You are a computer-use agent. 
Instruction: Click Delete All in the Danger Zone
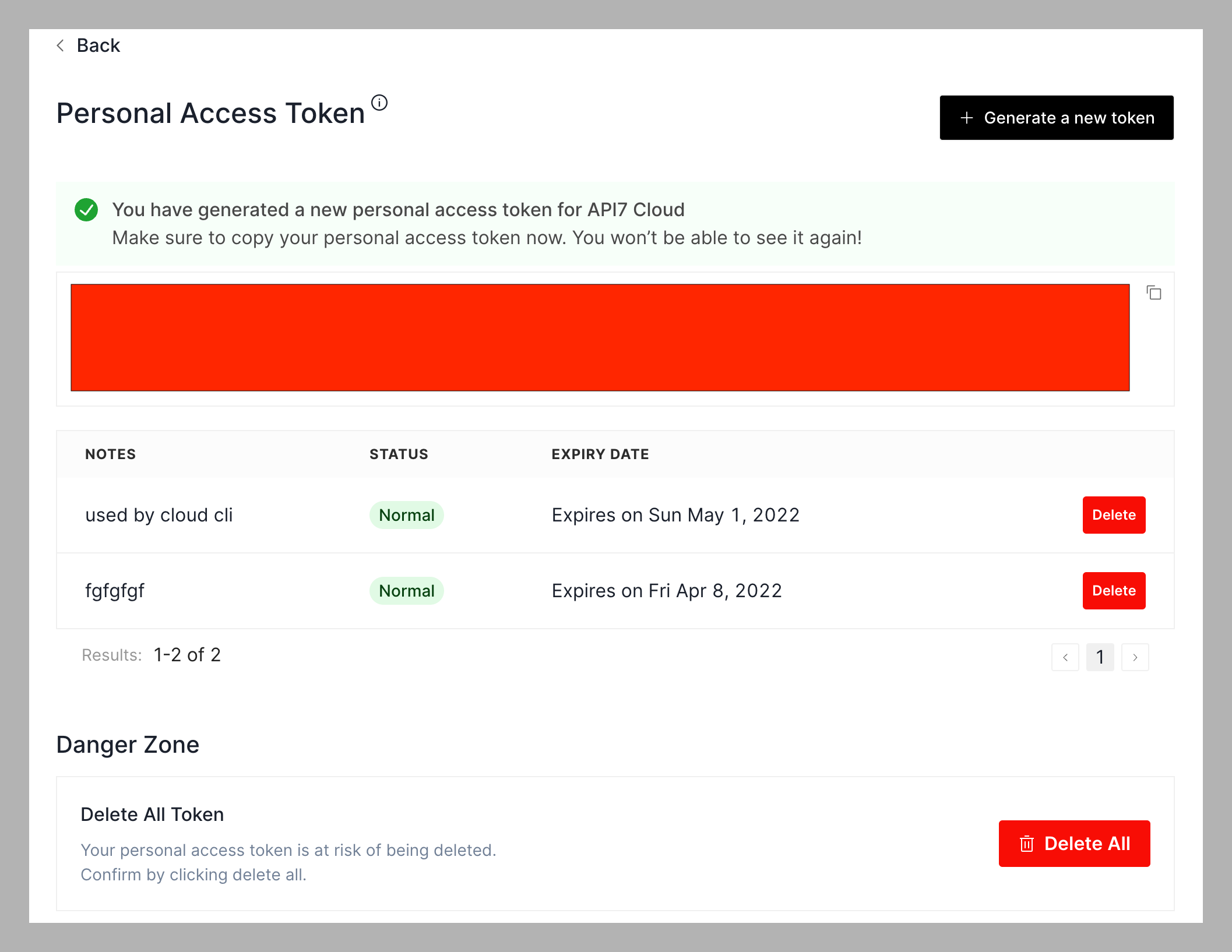pyautogui.click(x=1074, y=843)
